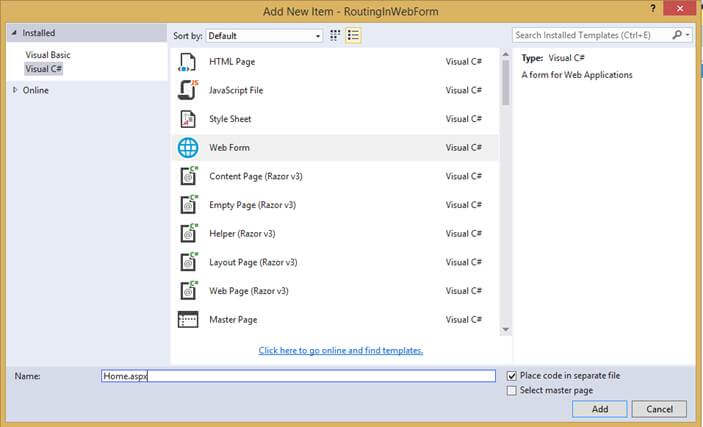703x427 pixels.
Task: Close the Add New Item dialog
Action: (680, 9)
